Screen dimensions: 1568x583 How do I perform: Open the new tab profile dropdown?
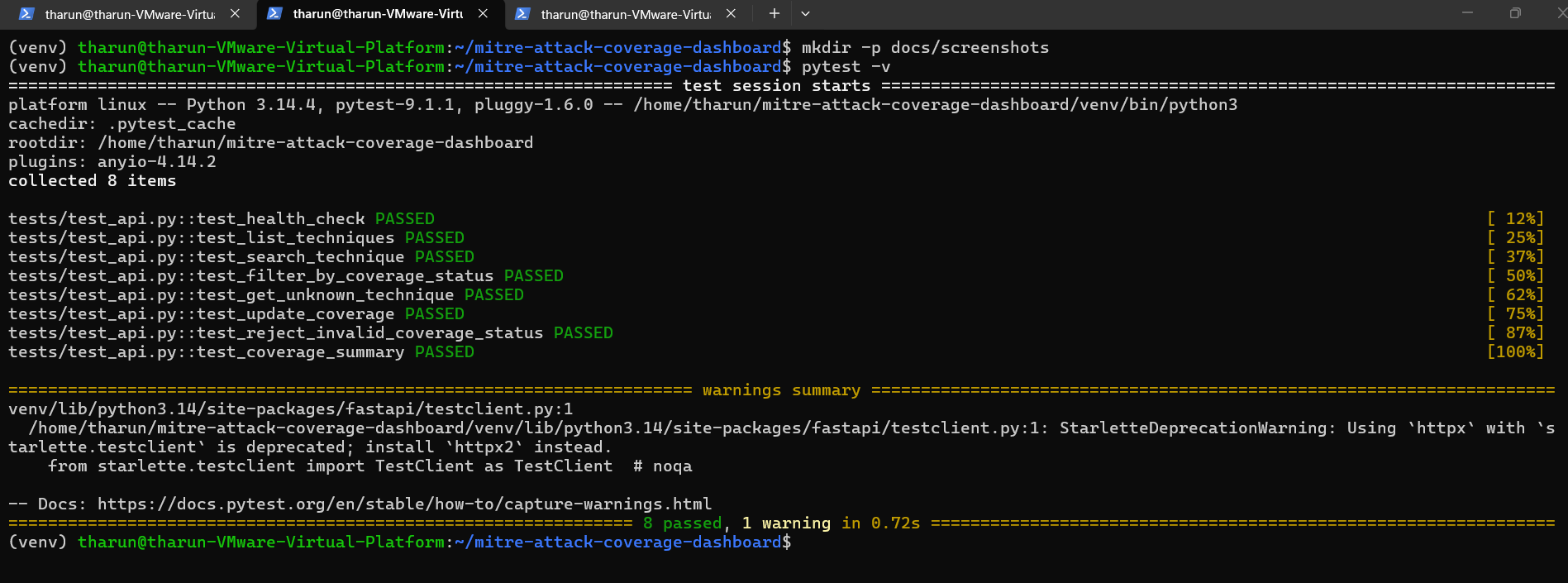[805, 14]
